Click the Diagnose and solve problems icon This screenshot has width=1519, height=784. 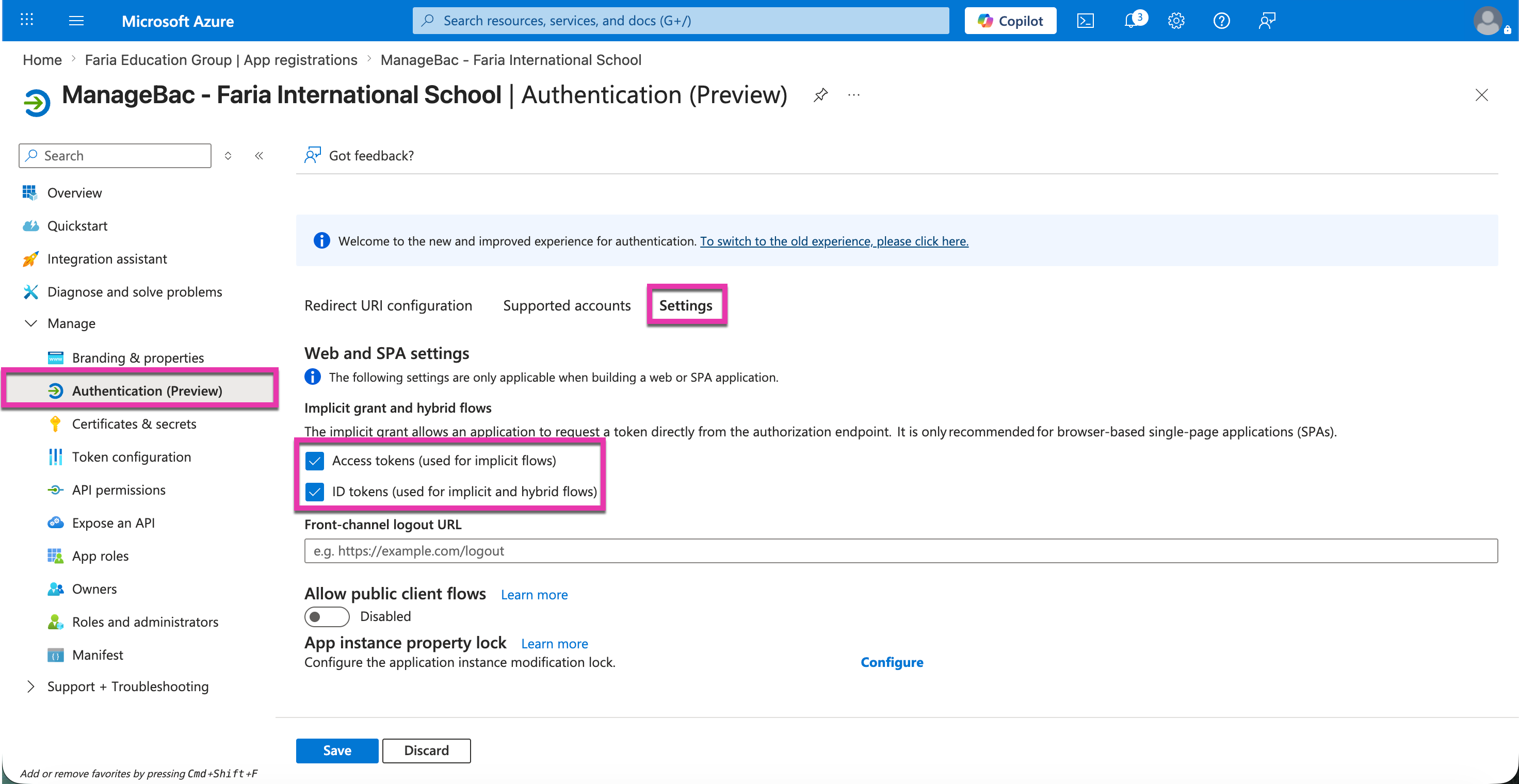tap(30, 292)
